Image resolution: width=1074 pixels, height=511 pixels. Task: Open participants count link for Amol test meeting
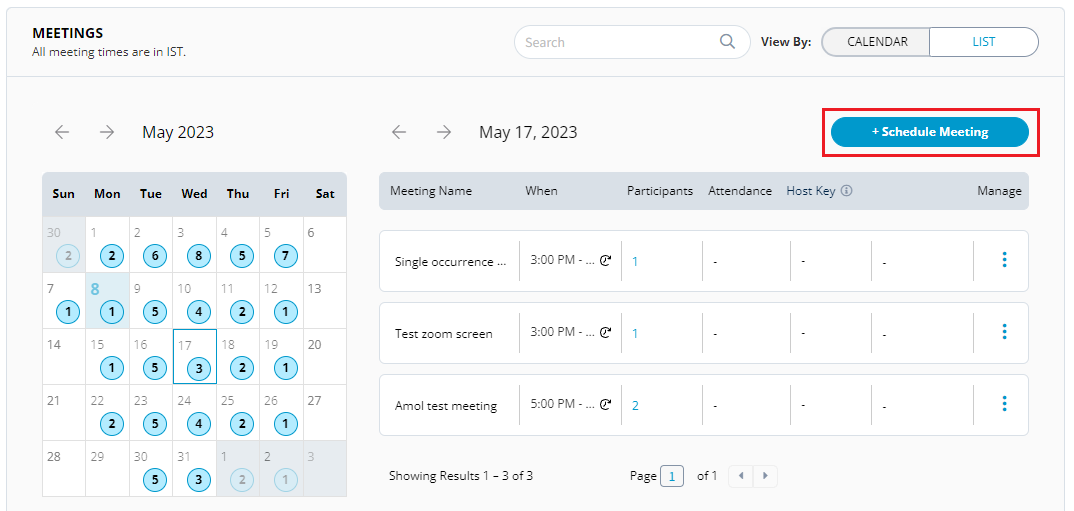[635, 405]
